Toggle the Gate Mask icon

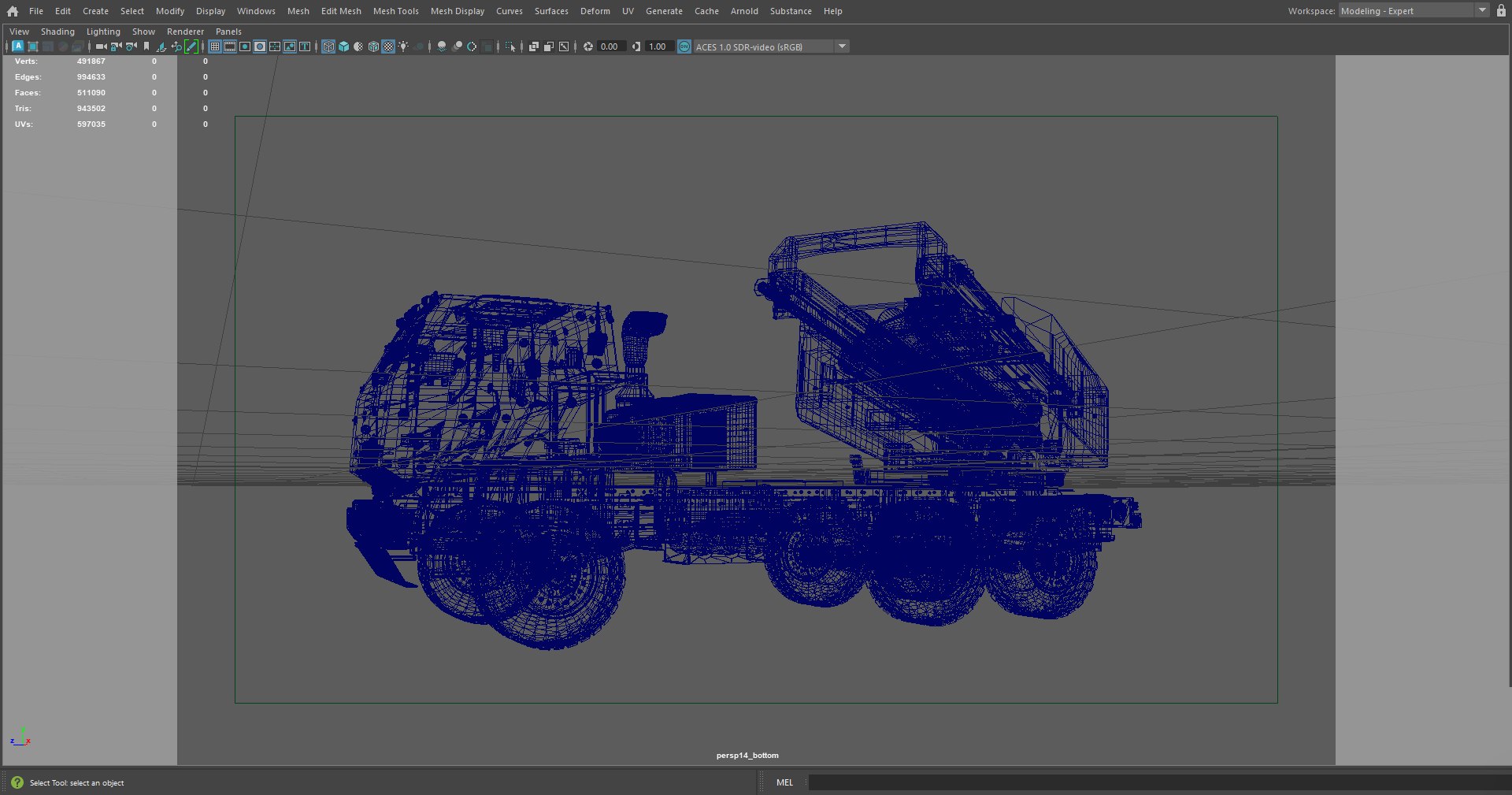259,46
